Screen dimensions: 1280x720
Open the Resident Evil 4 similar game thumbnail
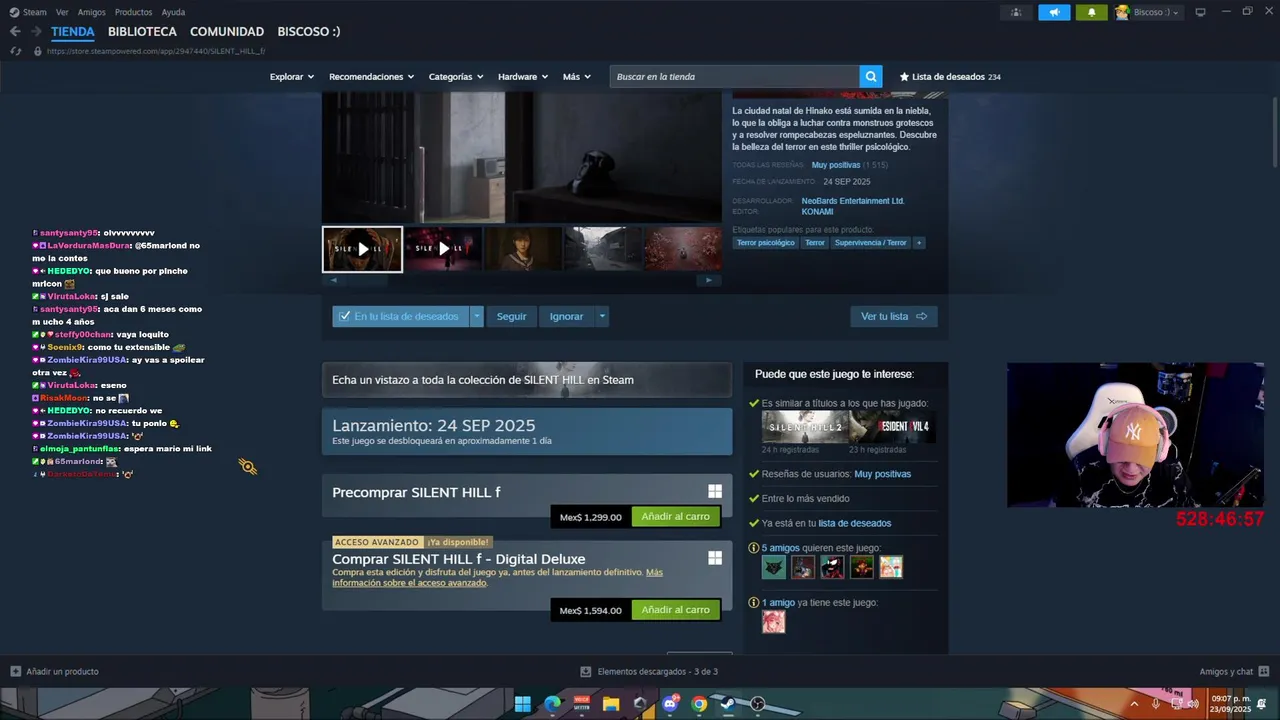click(893, 426)
